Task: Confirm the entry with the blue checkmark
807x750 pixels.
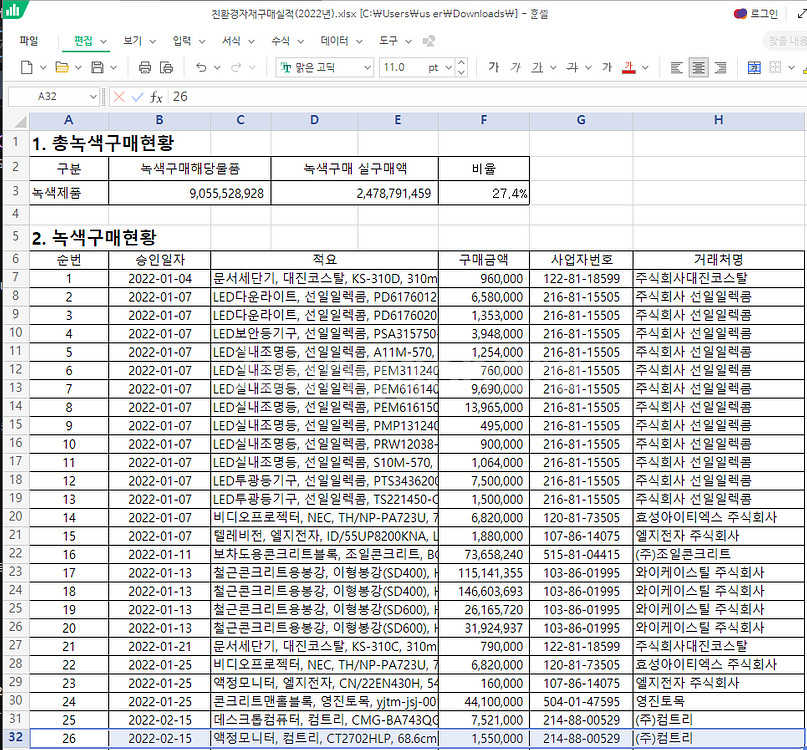Action: (137, 97)
